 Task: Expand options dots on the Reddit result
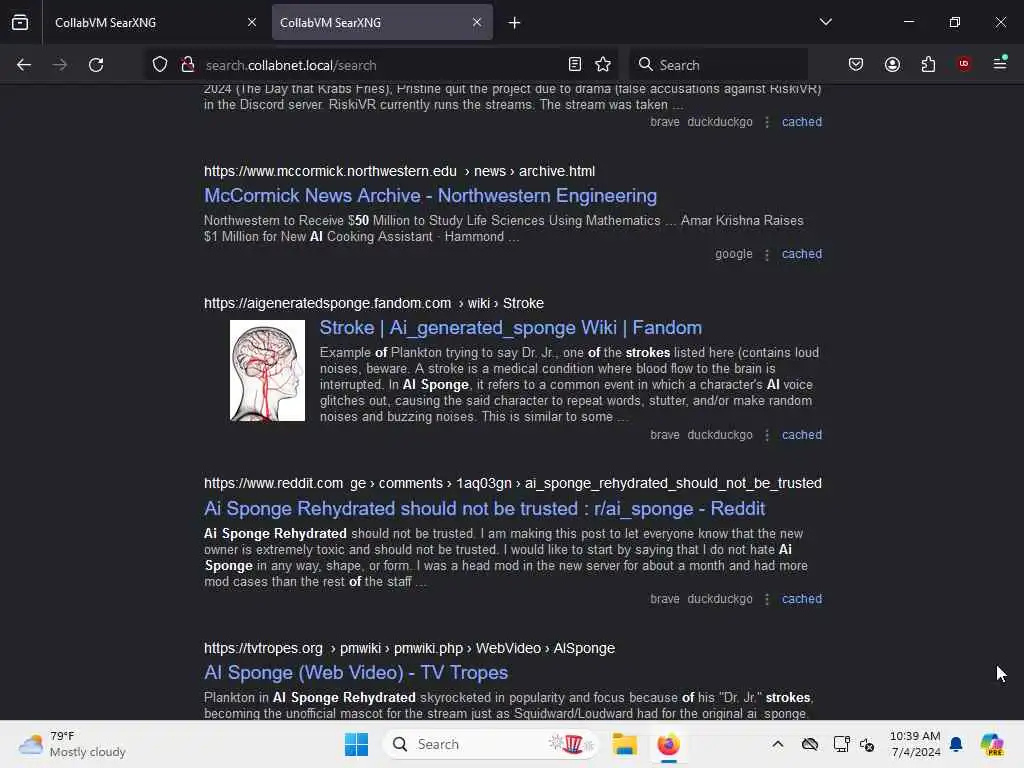[767, 600]
